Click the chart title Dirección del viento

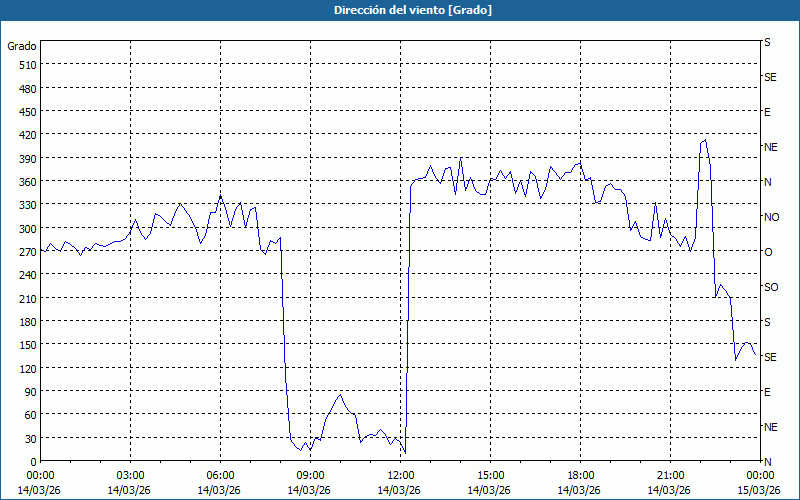[399, 9]
